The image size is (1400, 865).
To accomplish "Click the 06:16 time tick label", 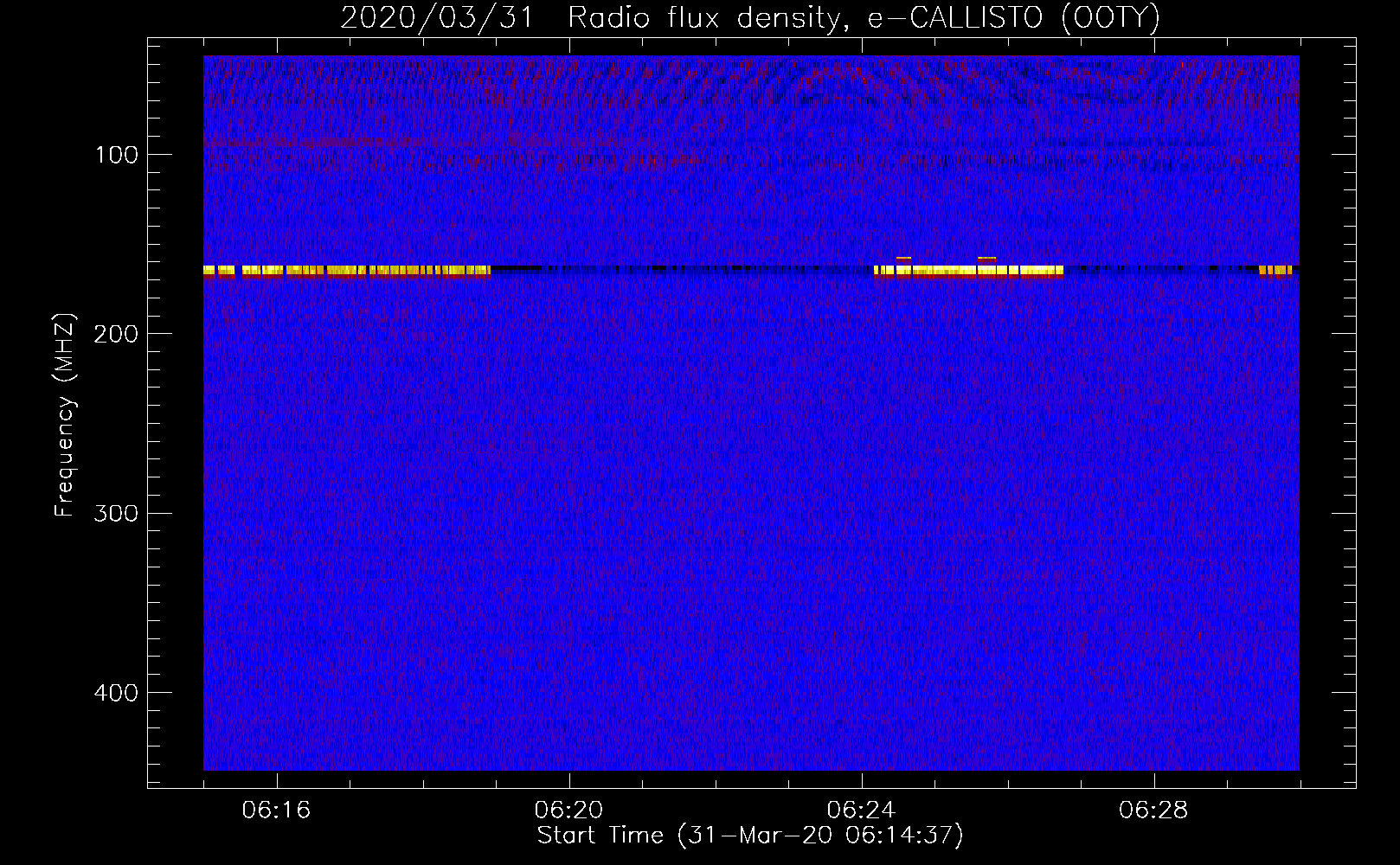I will [276, 811].
